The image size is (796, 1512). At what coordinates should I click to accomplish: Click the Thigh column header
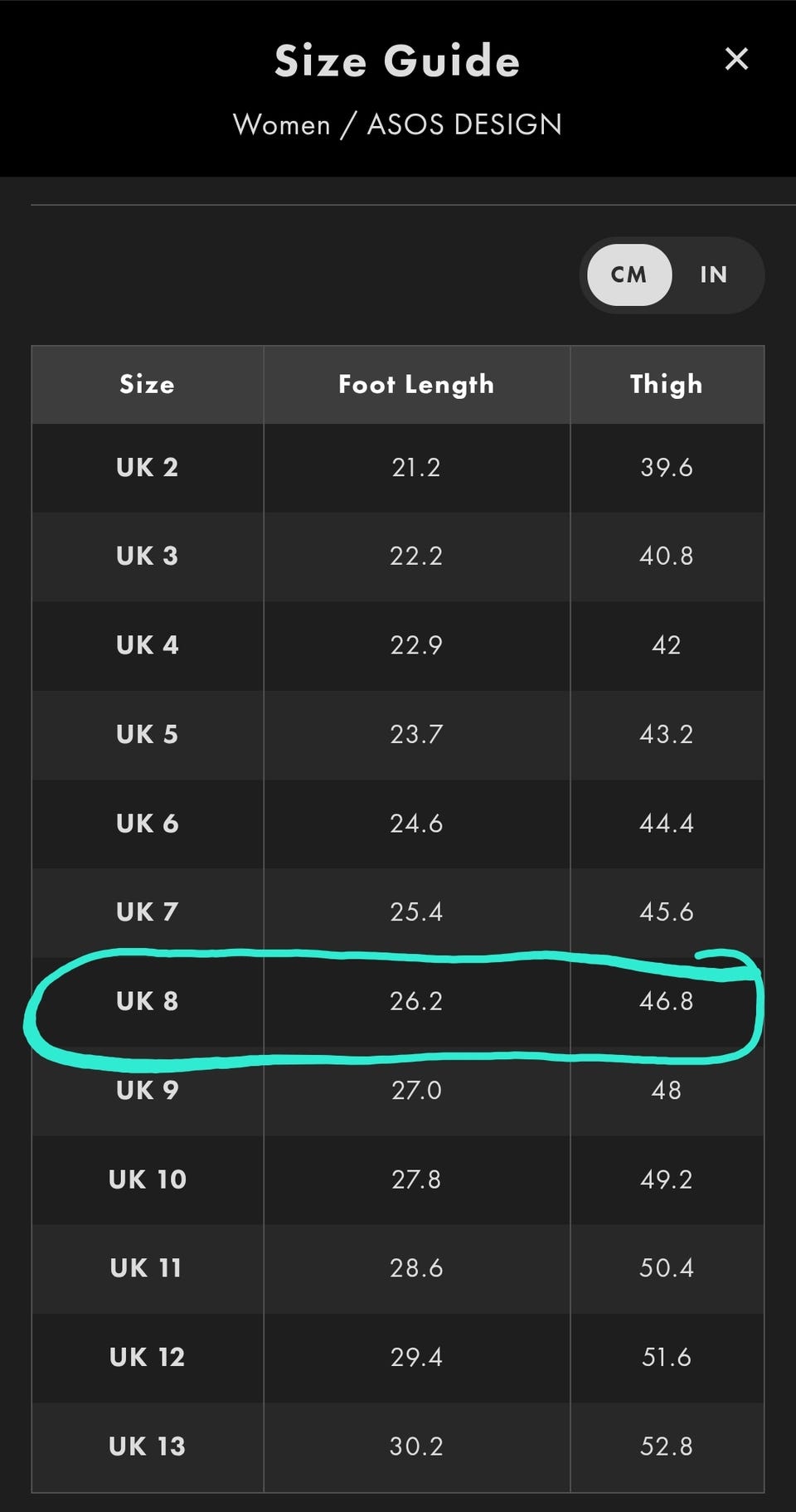click(667, 385)
